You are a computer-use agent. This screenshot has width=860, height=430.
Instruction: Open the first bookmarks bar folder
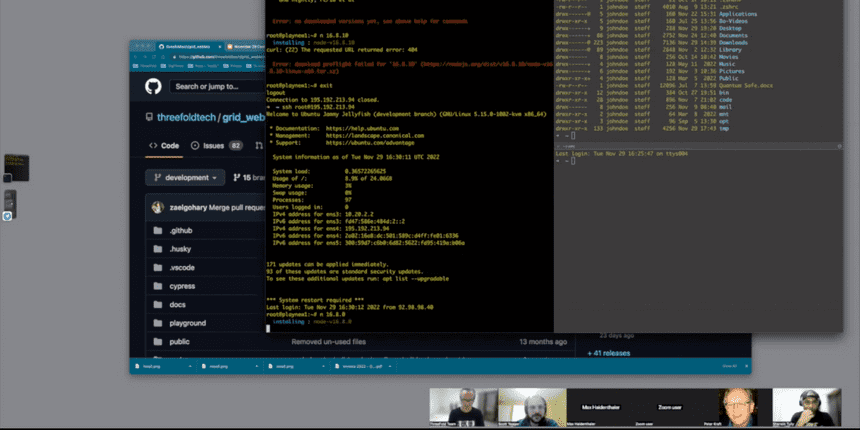coord(145,66)
